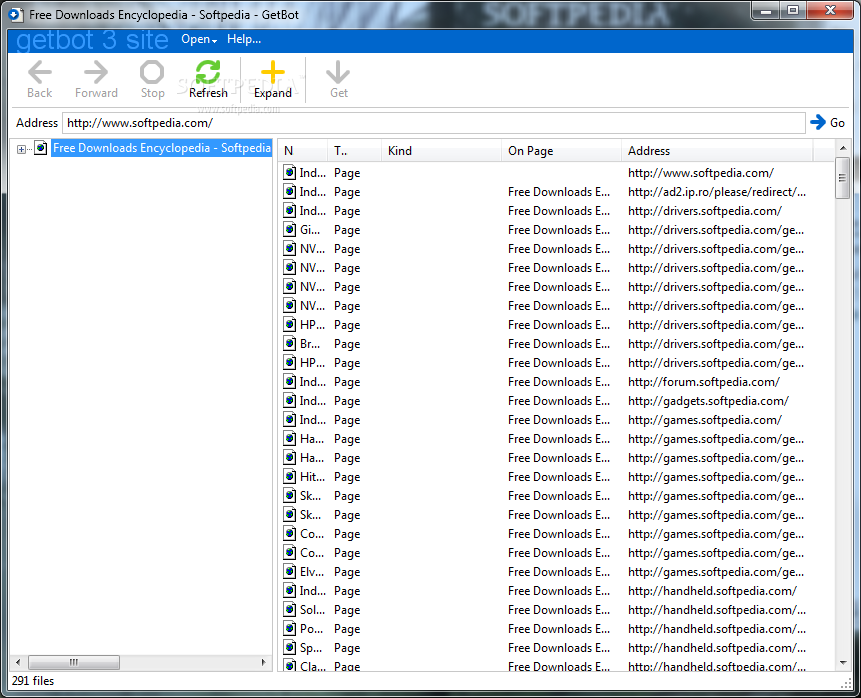This screenshot has height=698, width=861.
Task: Expand the Free Downloads Encyclopedia tree node
Action: click(x=21, y=149)
